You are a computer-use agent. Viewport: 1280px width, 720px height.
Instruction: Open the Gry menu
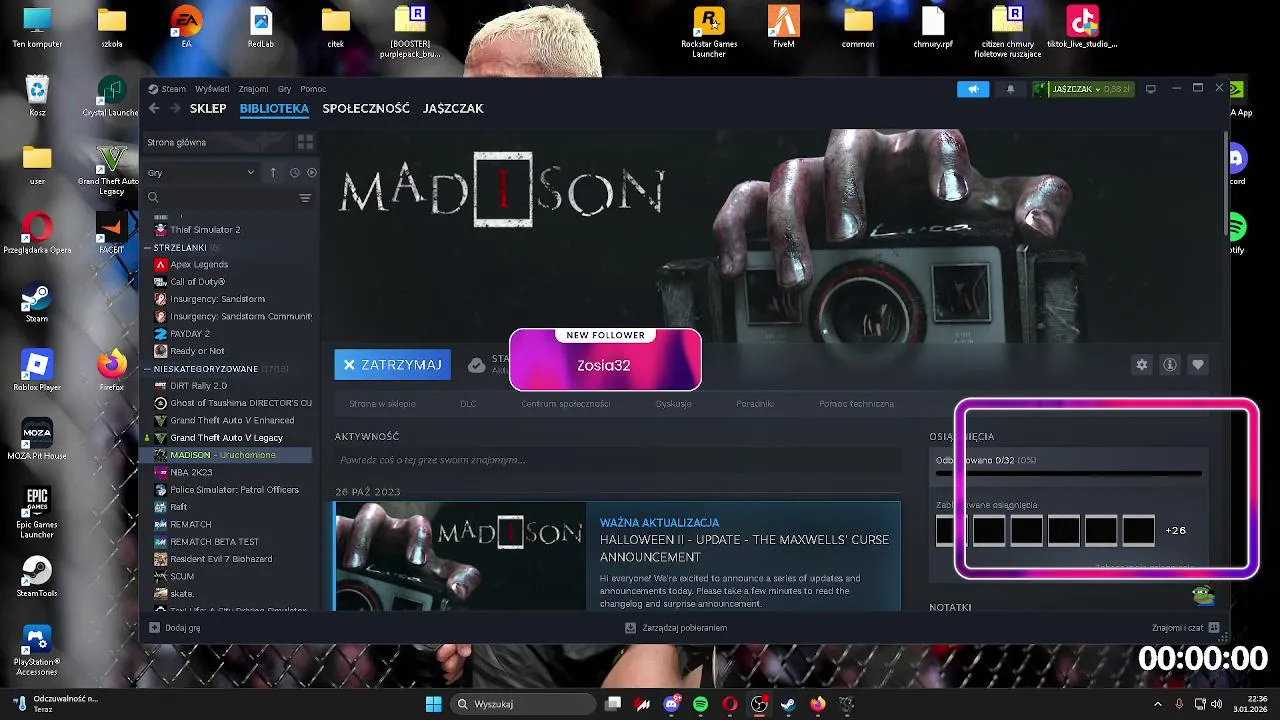pos(285,89)
